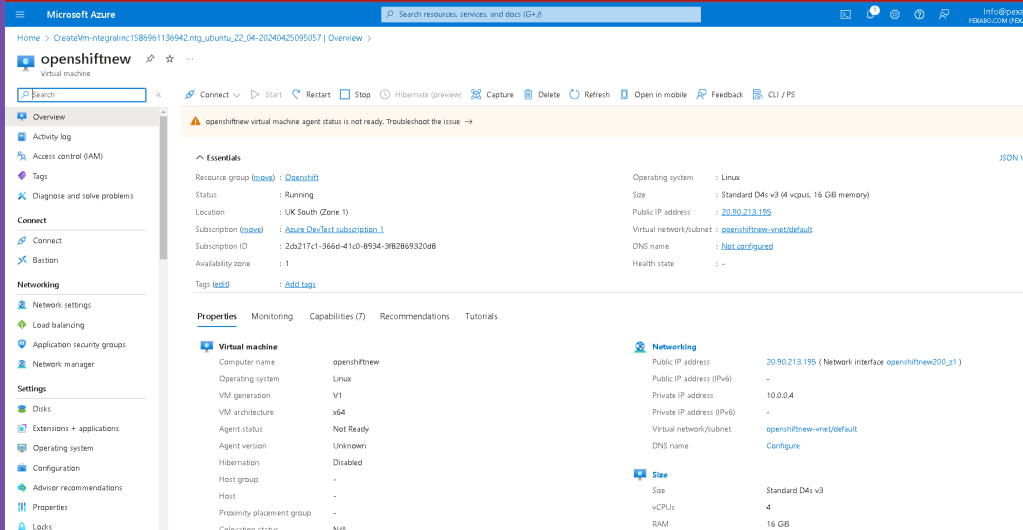Screen dimensions: 1023x530
Task: Click move next to Resource group
Action: pos(263,178)
